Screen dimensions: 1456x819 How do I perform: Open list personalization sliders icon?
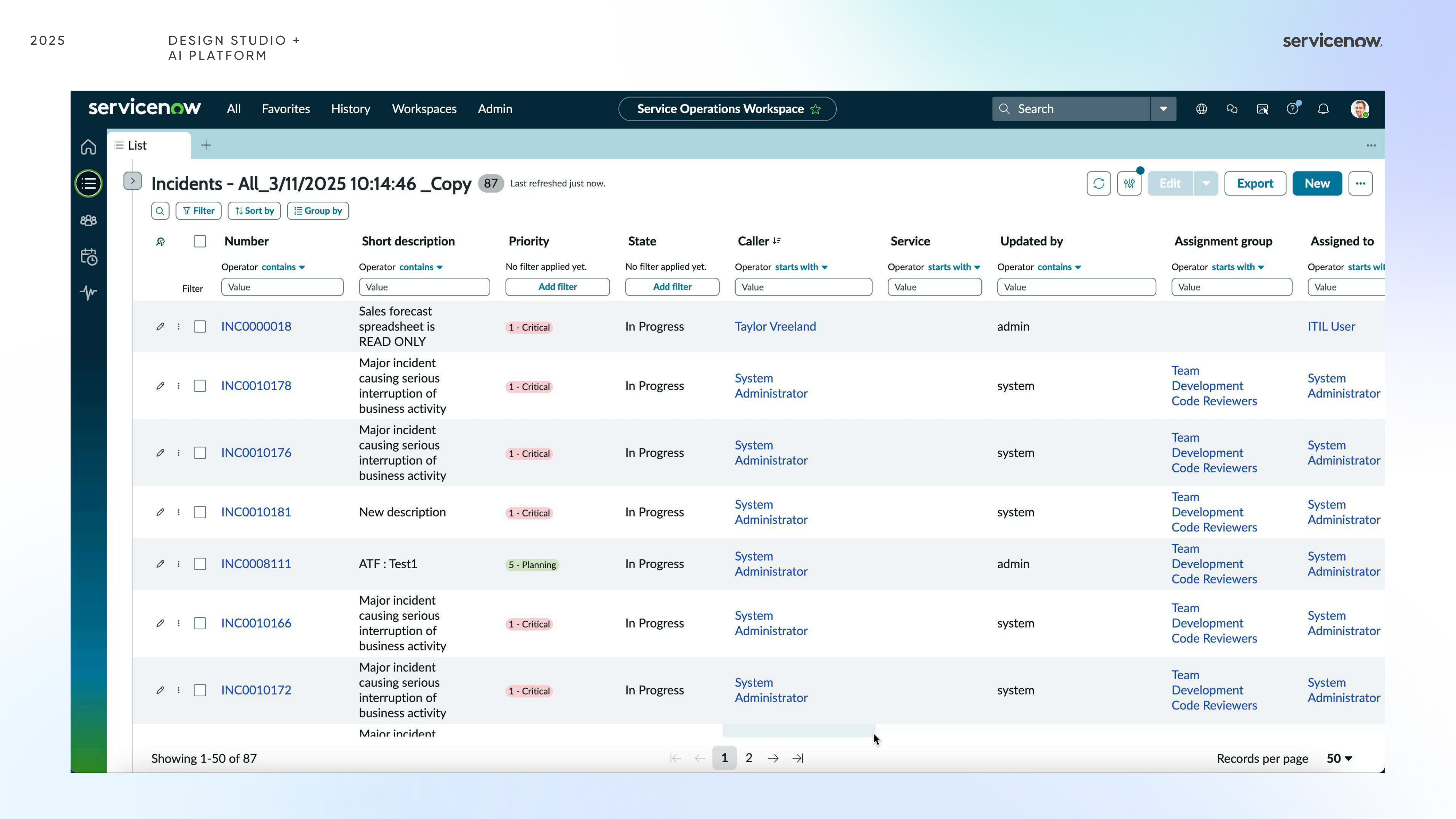[x=1129, y=184]
